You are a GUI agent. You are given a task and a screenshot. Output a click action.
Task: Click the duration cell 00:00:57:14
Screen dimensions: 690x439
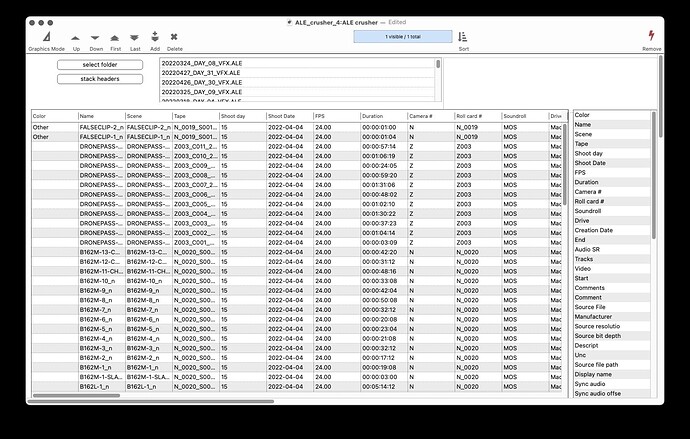point(385,146)
